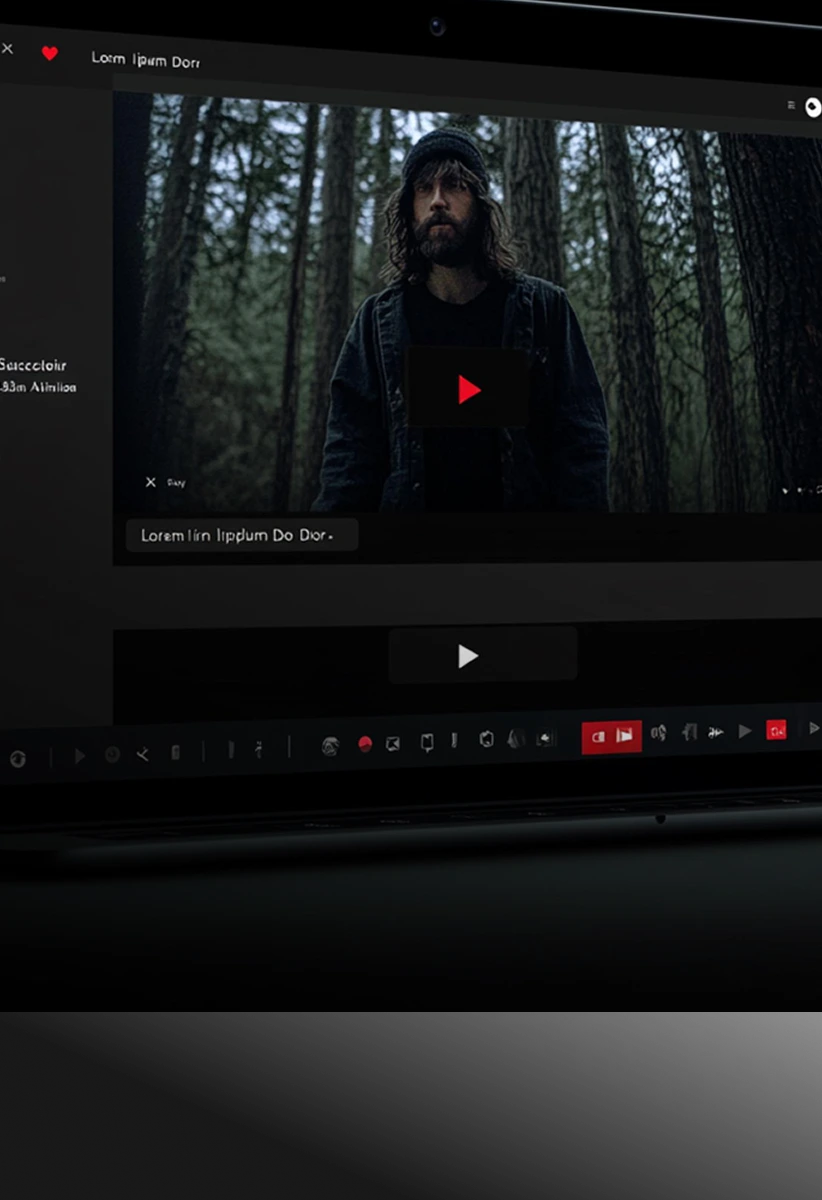This screenshot has width=822, height=1200.
Task: Toggle the red slideshow icon beside the clip icon
Action: click(625, 735)
